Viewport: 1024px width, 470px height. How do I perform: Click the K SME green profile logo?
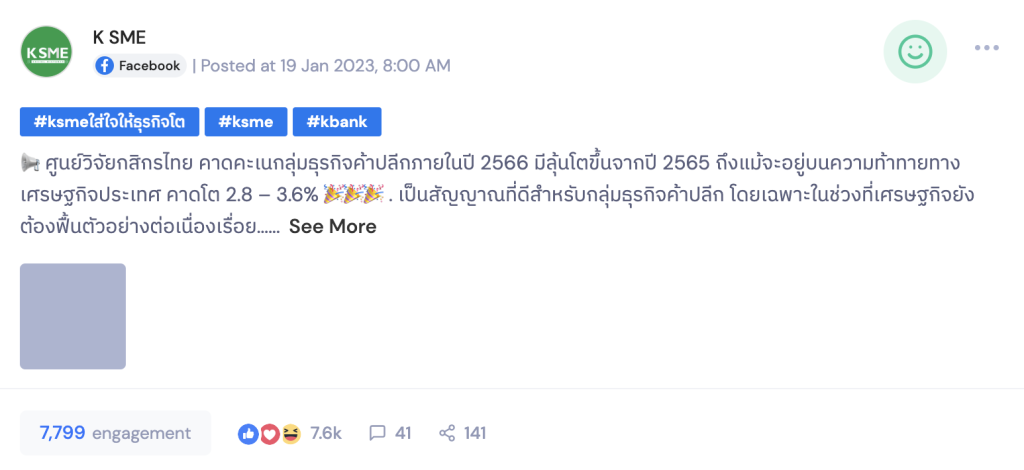coord(46,53)
